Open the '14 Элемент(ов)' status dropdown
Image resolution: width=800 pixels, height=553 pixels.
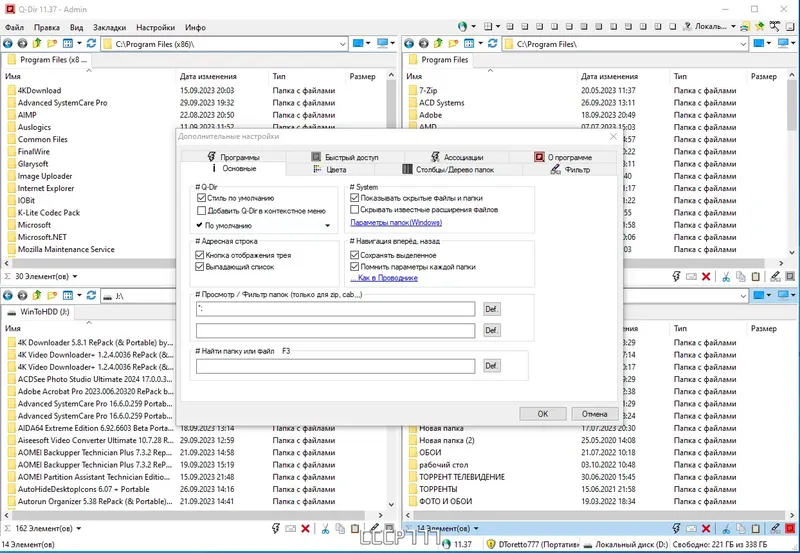[x=476, y=529]
